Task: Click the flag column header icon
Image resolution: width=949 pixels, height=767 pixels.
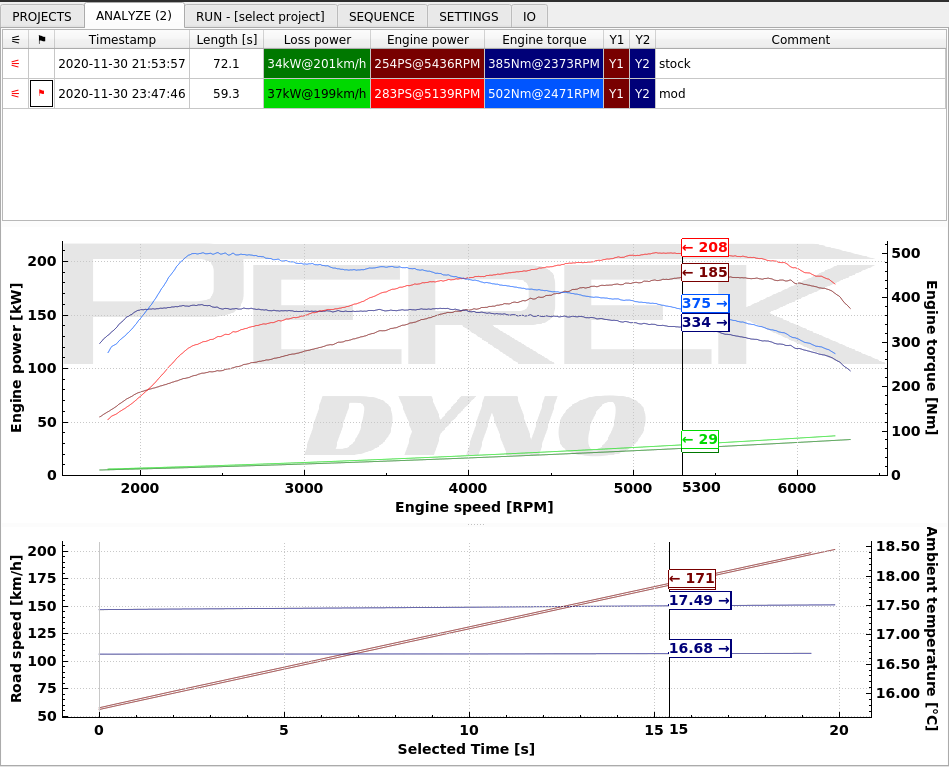Action: pos(42,39)
